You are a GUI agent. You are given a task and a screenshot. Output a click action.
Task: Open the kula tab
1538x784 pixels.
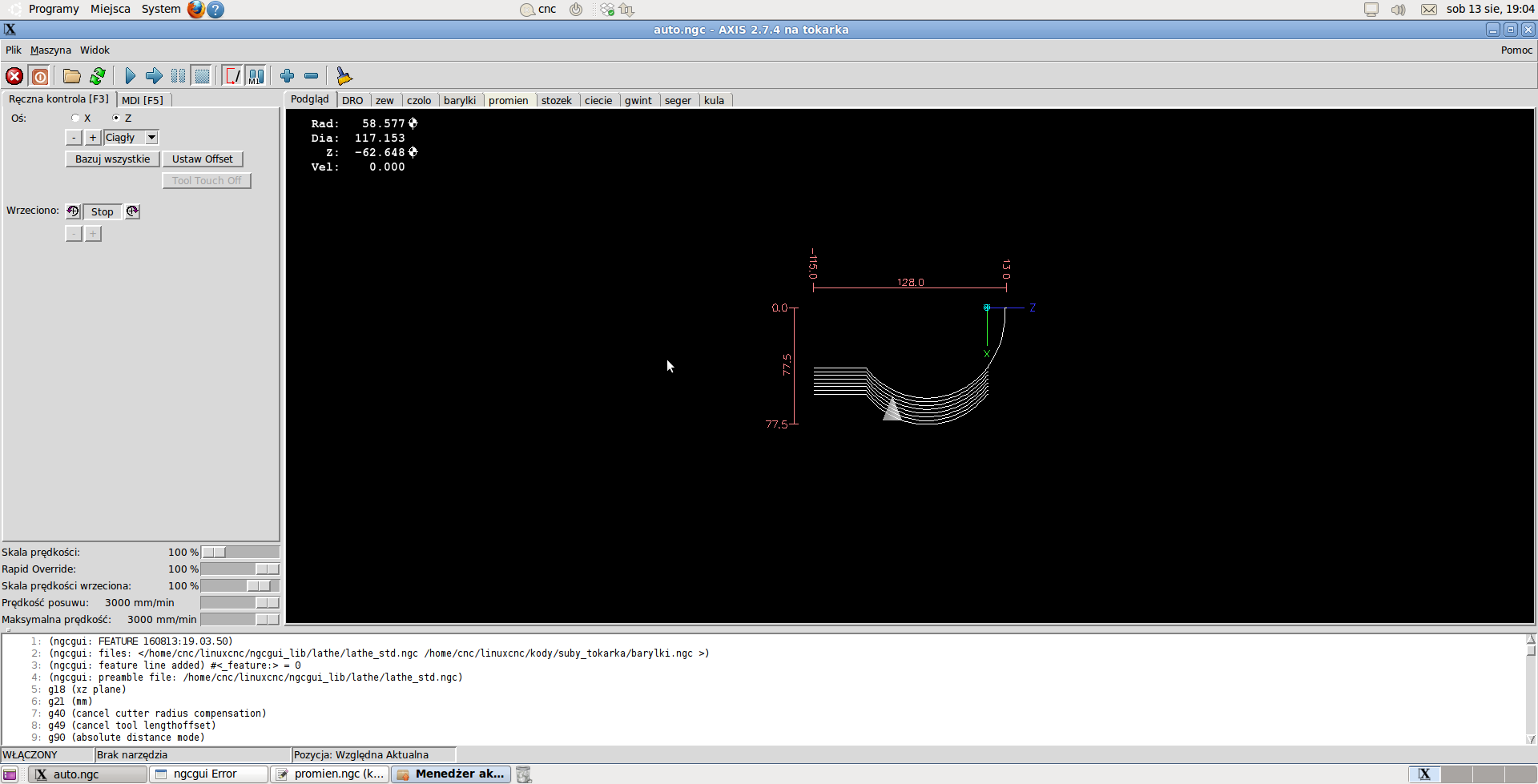(x=715, y=100)
